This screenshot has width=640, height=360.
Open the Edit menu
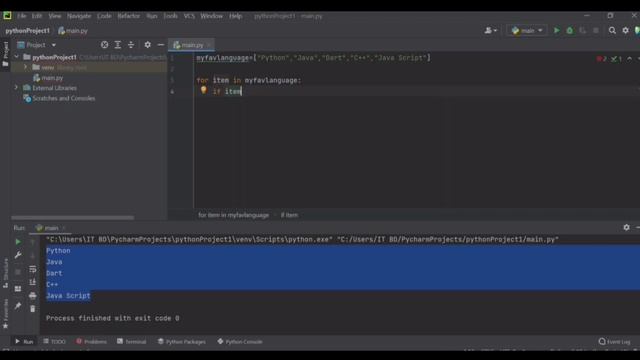point(37,16)
